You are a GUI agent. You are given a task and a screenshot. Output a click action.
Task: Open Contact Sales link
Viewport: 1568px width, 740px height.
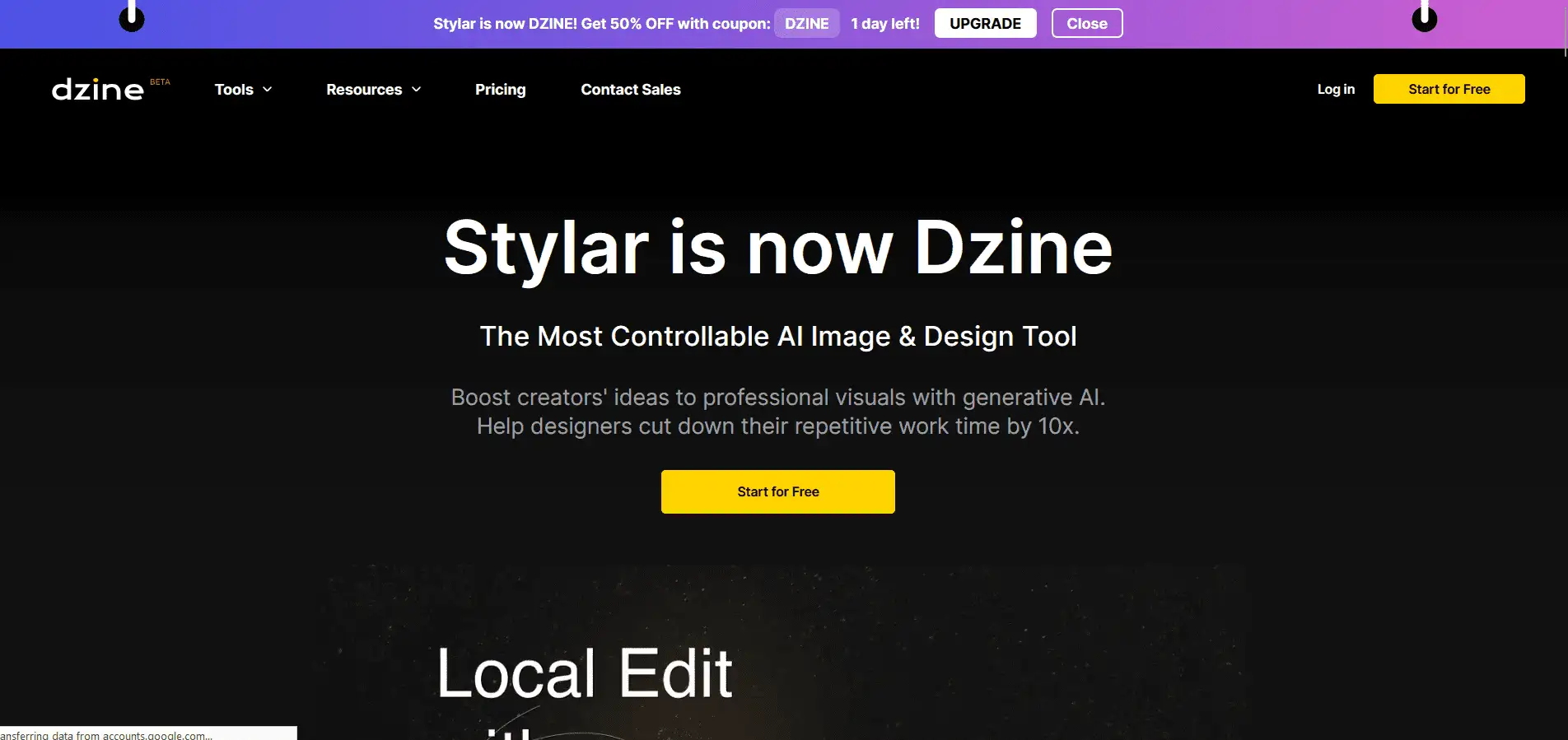coord(631,89)
